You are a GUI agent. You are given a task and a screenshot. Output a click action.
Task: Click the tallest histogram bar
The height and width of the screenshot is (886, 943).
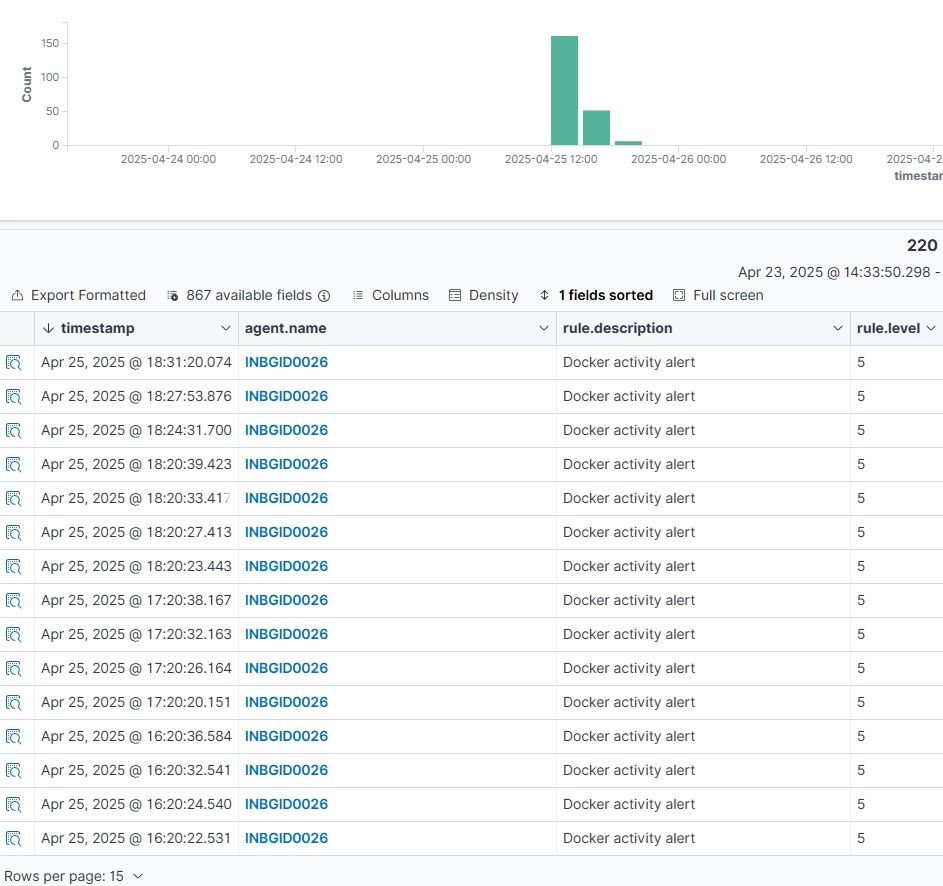(564, 91)
